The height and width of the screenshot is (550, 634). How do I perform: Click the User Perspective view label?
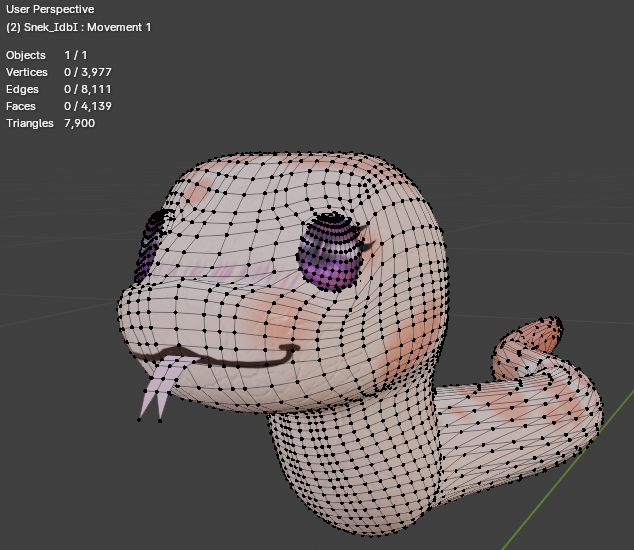(x=50, y=9)
